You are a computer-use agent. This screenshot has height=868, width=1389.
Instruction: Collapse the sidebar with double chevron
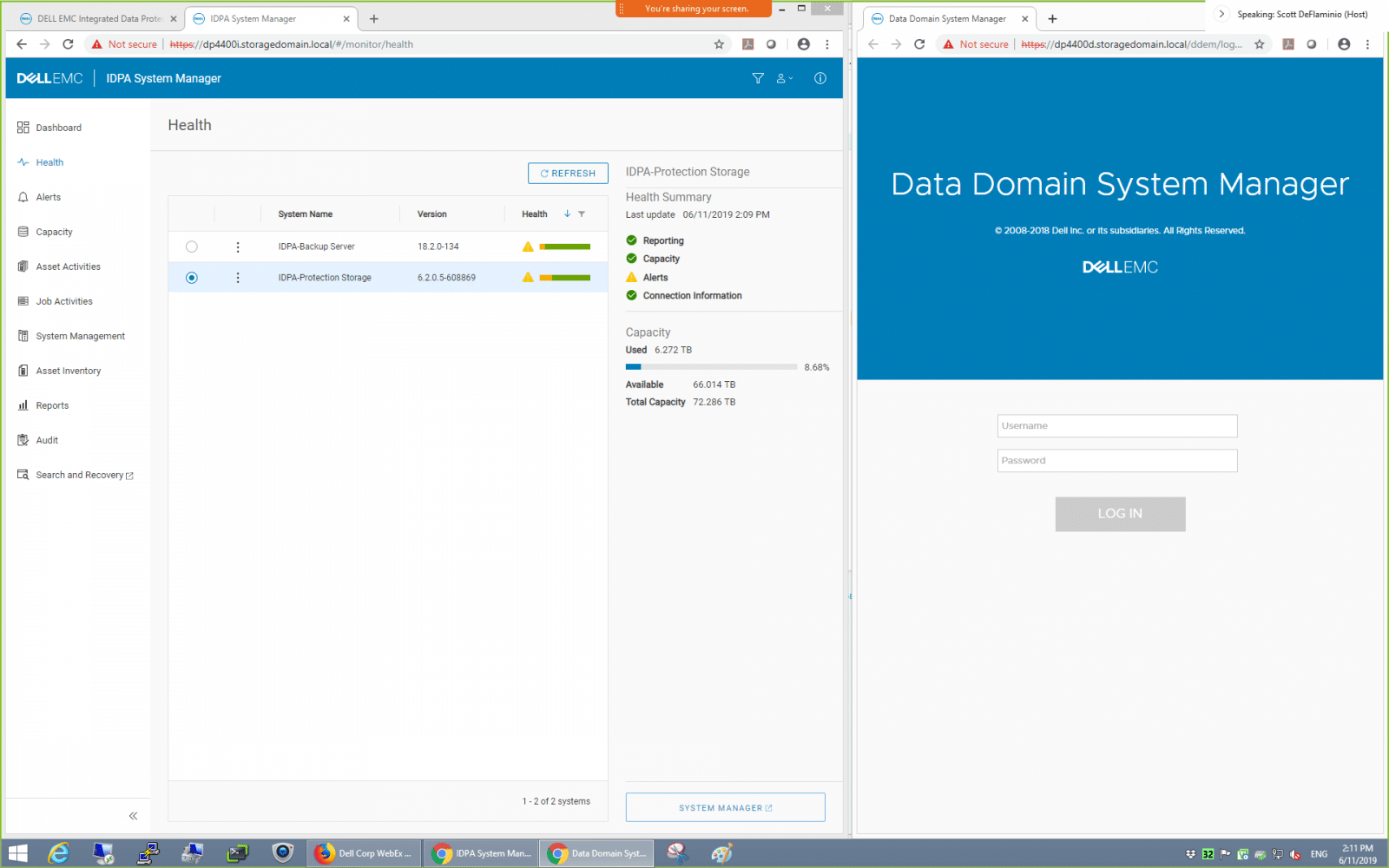(133, 816)
